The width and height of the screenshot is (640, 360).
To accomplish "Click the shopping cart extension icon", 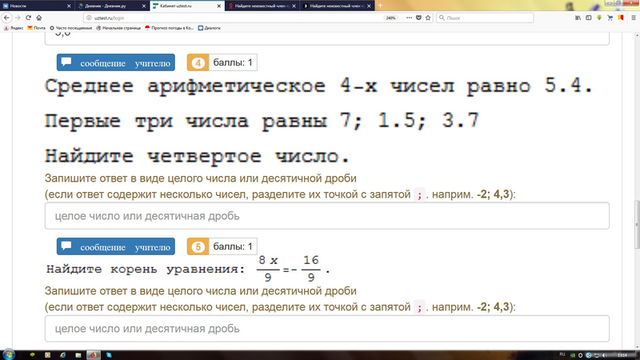I will [x=610, y=18].
